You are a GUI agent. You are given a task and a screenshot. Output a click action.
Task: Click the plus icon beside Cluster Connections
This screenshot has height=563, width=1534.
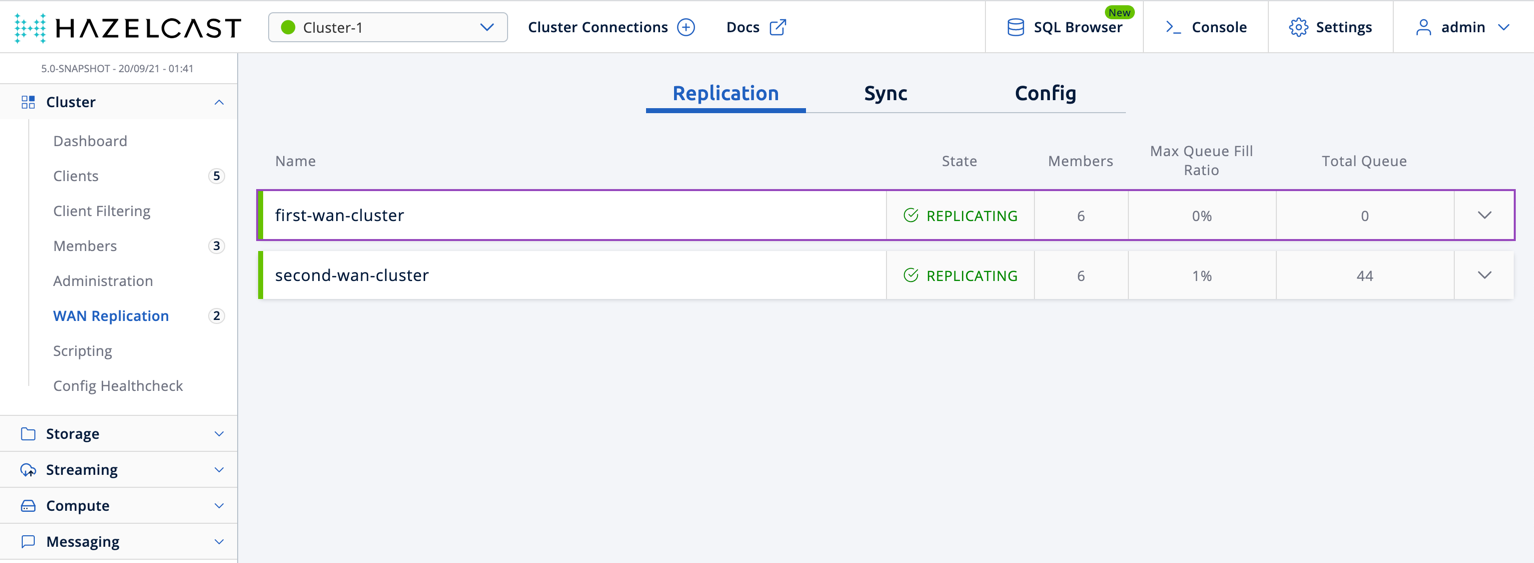pyautogui.click(x=686, y=27)
